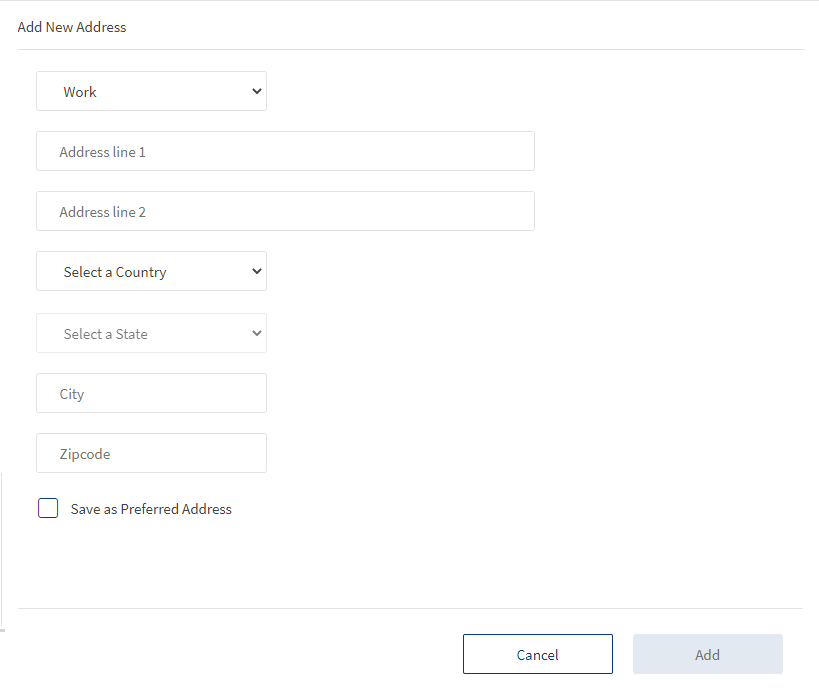Click the Country dropdown chevron arrow
Screen dimensions: 819x696
256,271
